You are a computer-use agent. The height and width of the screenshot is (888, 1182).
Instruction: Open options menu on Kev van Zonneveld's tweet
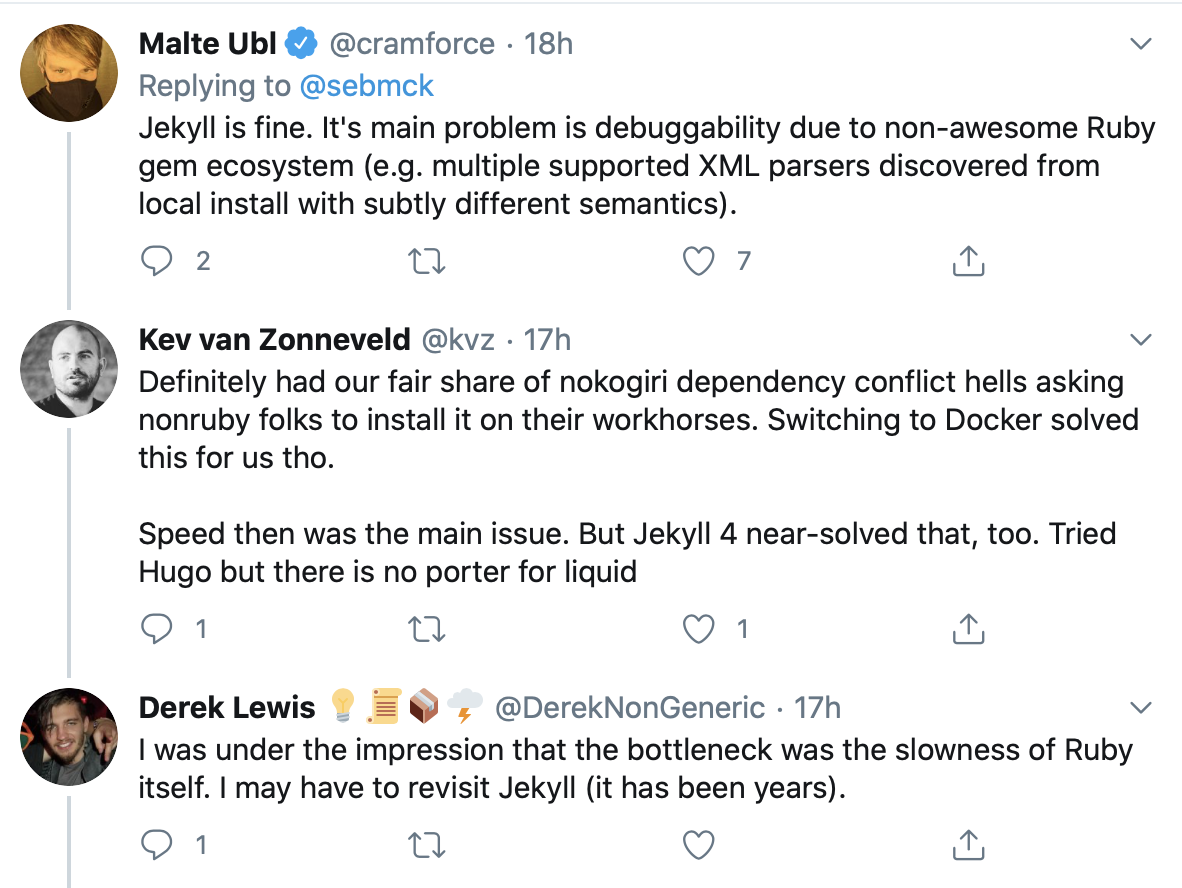1140,339
